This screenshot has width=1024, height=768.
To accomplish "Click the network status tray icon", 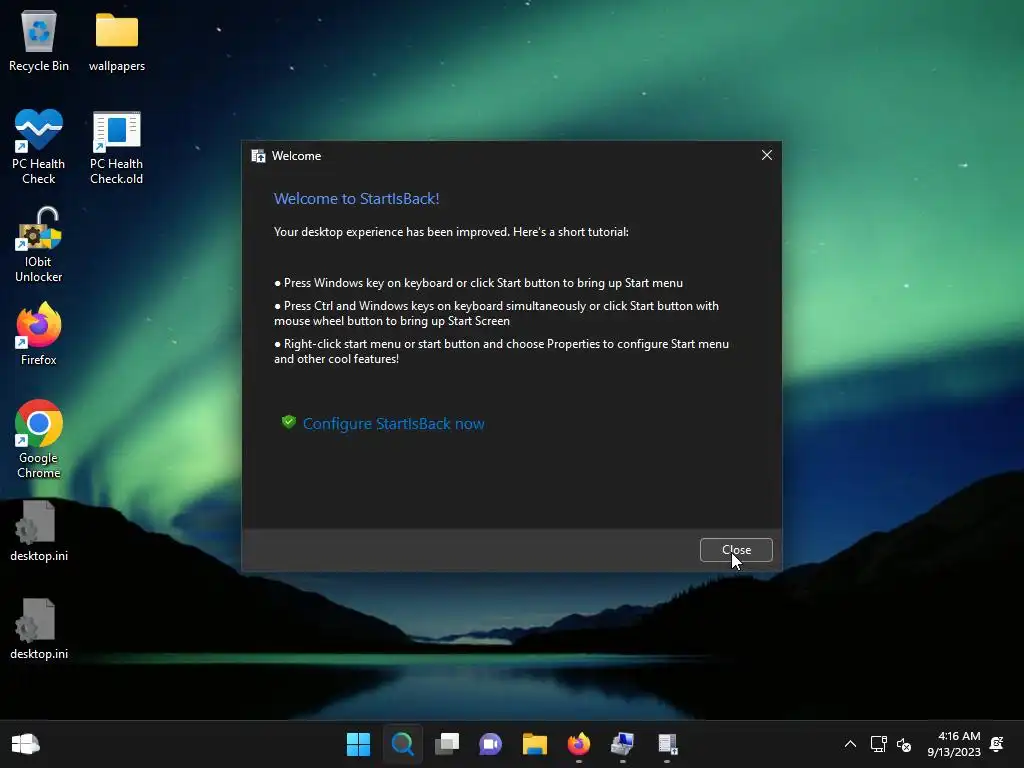I will [x=878, y=744].
